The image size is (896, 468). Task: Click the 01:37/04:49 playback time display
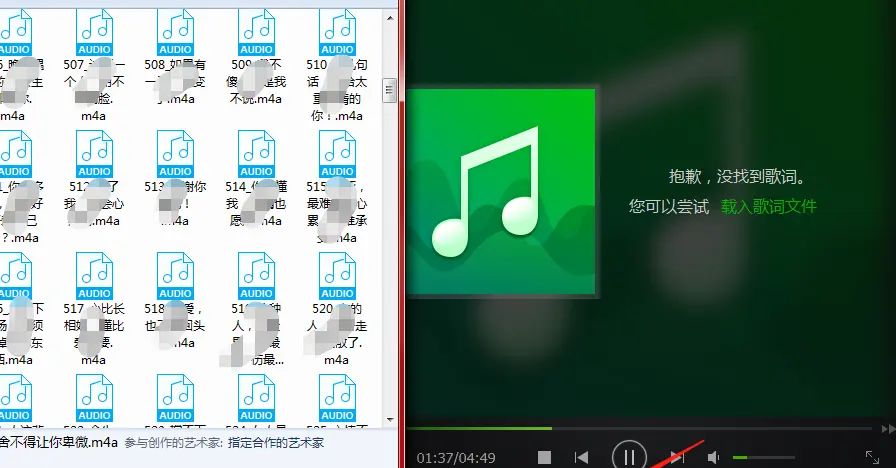(456, 458)
